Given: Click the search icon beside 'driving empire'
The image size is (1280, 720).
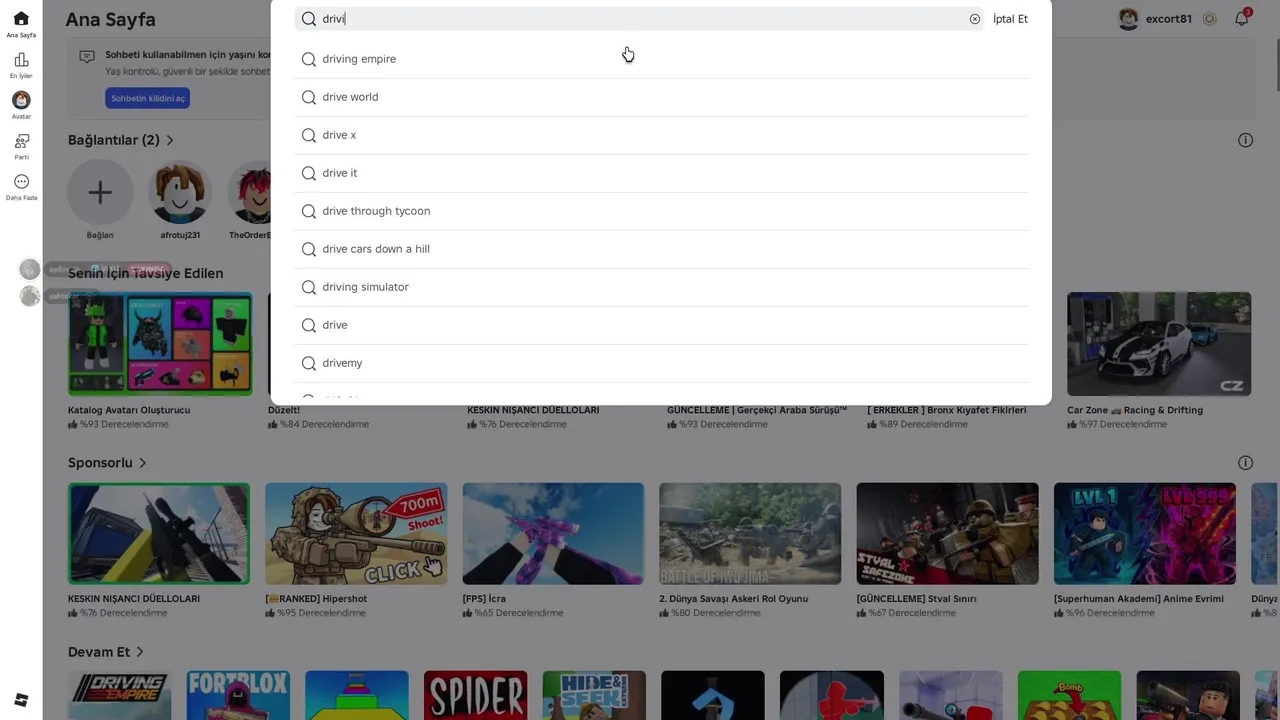Looking at the screenshot, I should [x=309, y=59].
